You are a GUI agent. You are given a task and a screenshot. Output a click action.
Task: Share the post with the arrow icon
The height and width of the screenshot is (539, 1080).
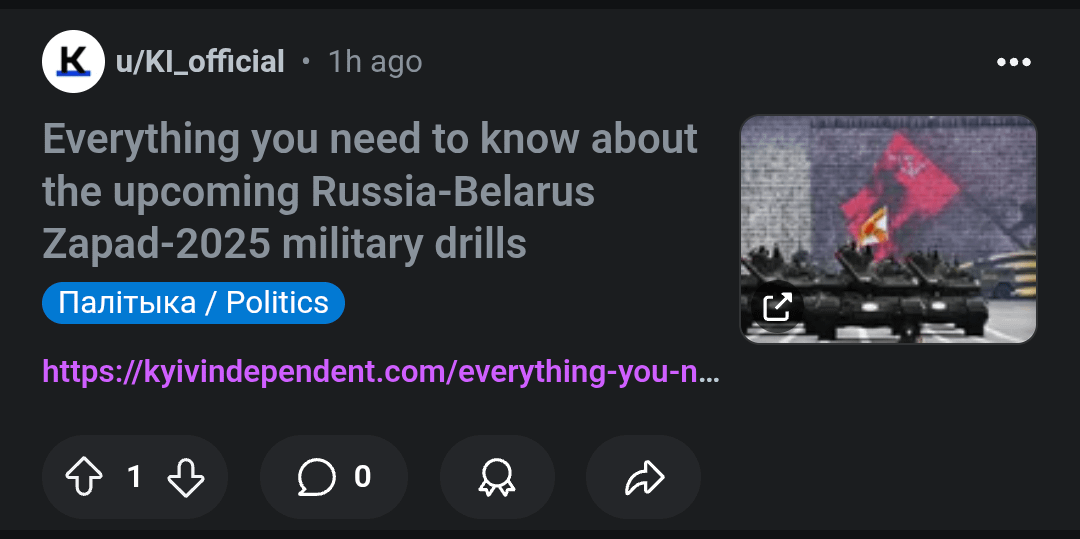click(644, 477)
